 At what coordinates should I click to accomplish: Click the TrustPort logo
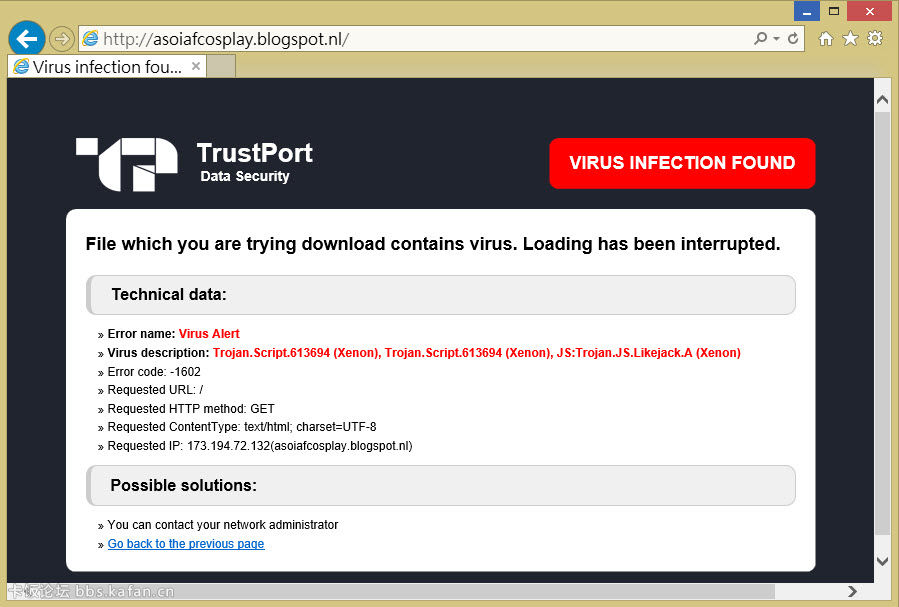[x=127, y=164]
